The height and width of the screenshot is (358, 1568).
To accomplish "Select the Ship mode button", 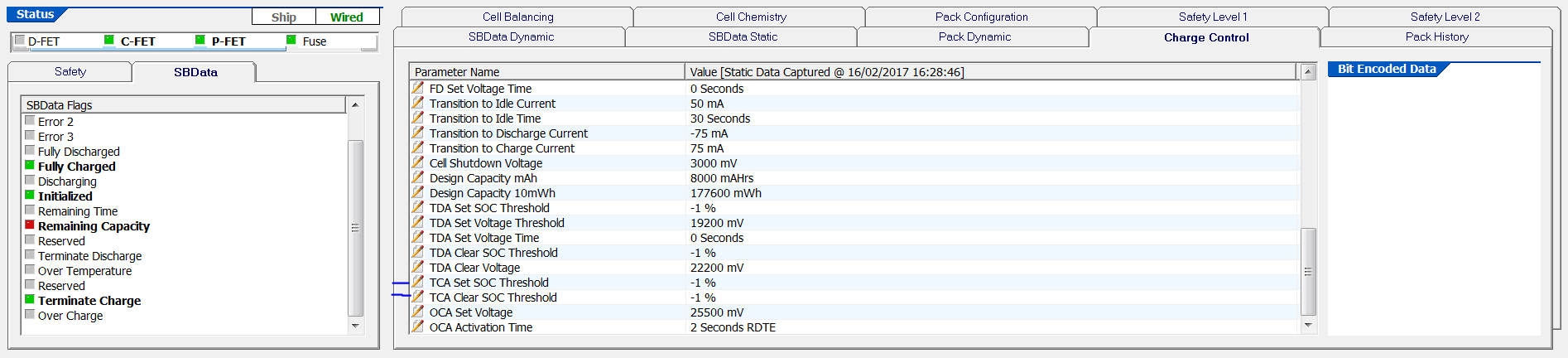I will coord(284,17).
